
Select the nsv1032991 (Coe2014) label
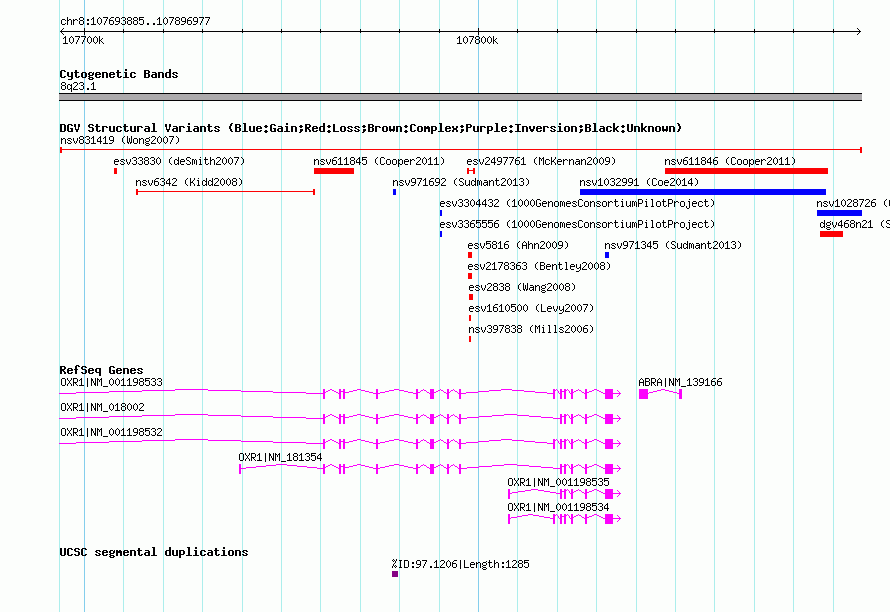pyautogui.click(x=639, y=182)
